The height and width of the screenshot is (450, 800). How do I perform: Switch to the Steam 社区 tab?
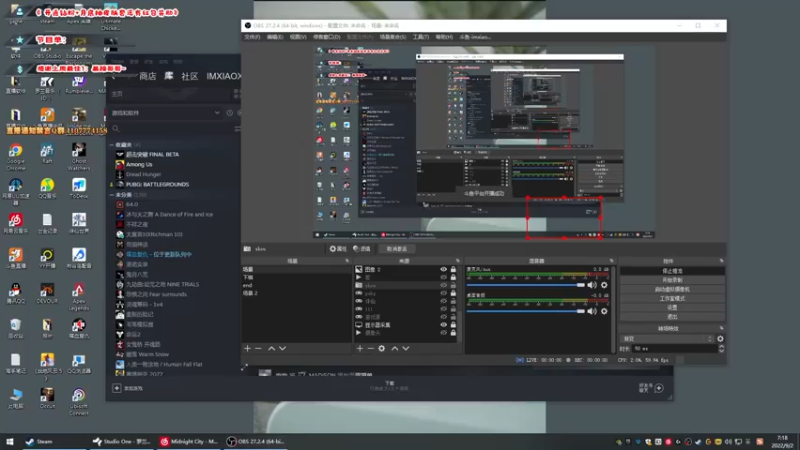[189, 76]
